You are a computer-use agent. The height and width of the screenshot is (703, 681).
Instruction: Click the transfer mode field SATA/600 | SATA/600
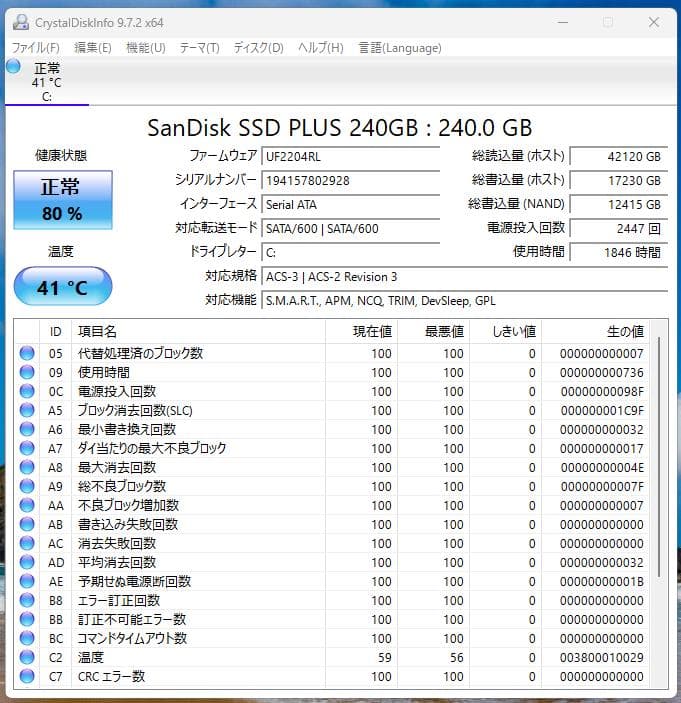(x=350, y=228)
